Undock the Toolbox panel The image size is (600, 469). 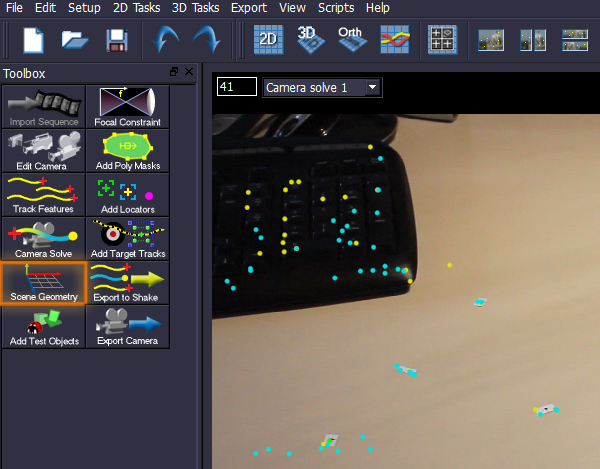(174, 72)
